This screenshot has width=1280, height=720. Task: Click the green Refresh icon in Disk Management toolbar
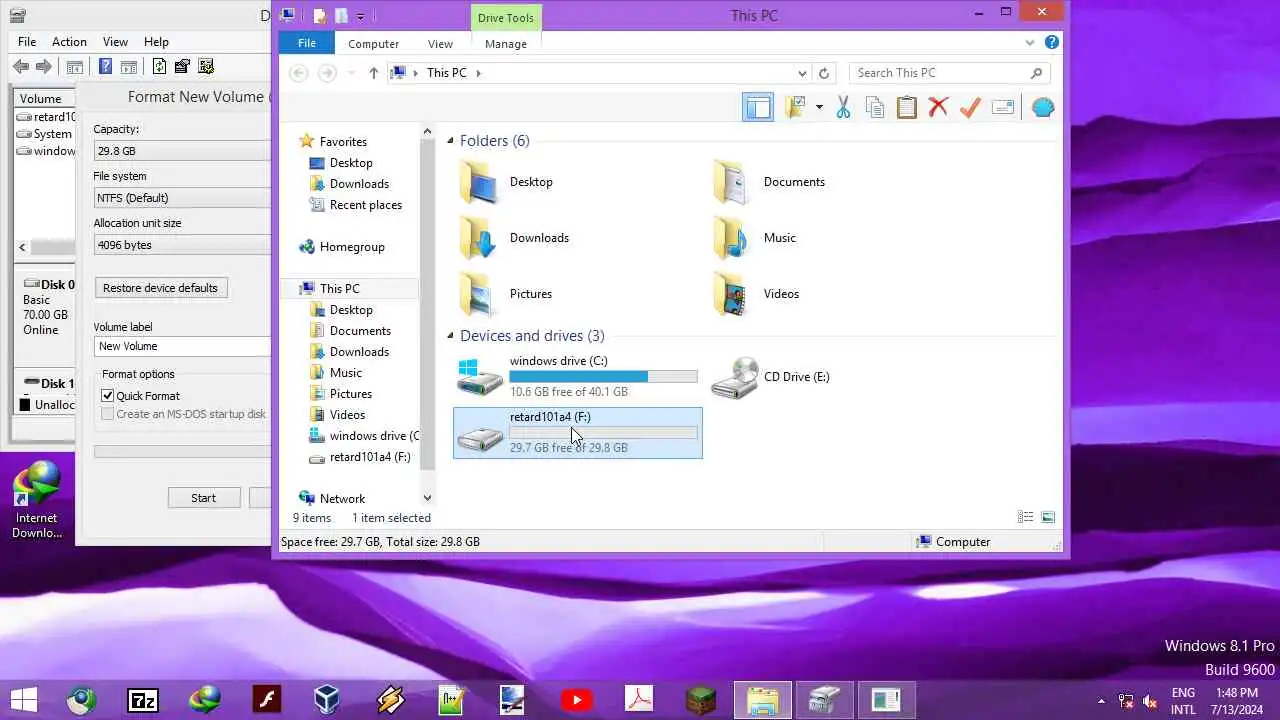click(159, 67)
